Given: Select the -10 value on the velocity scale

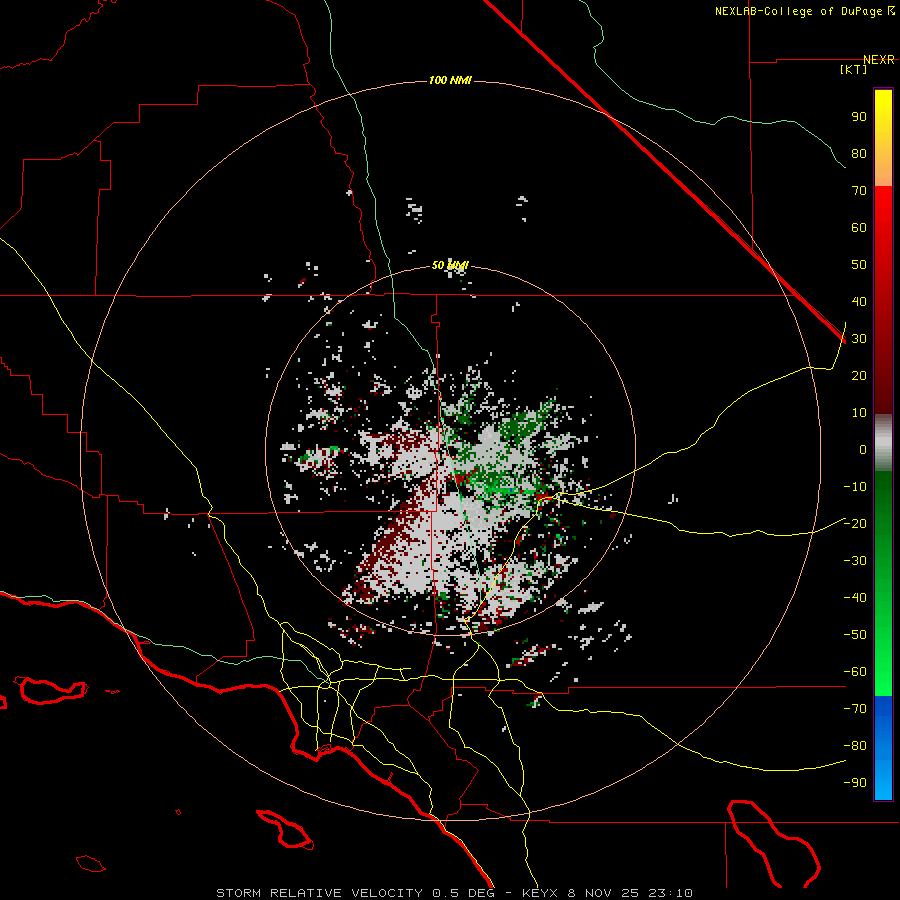Looking at the screenshot, I should (x=855, y=487).
